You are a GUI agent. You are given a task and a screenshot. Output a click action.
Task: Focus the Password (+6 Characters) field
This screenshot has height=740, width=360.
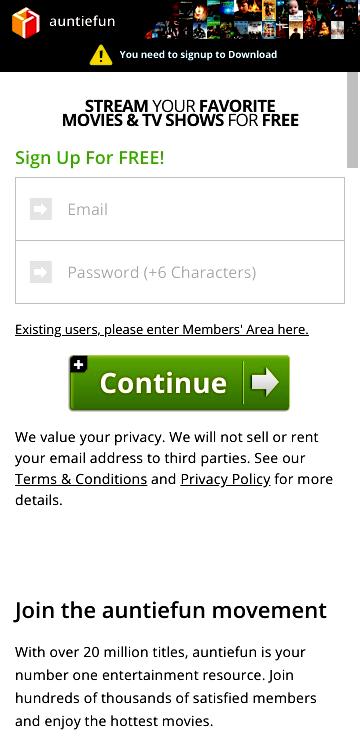(180, 272)
